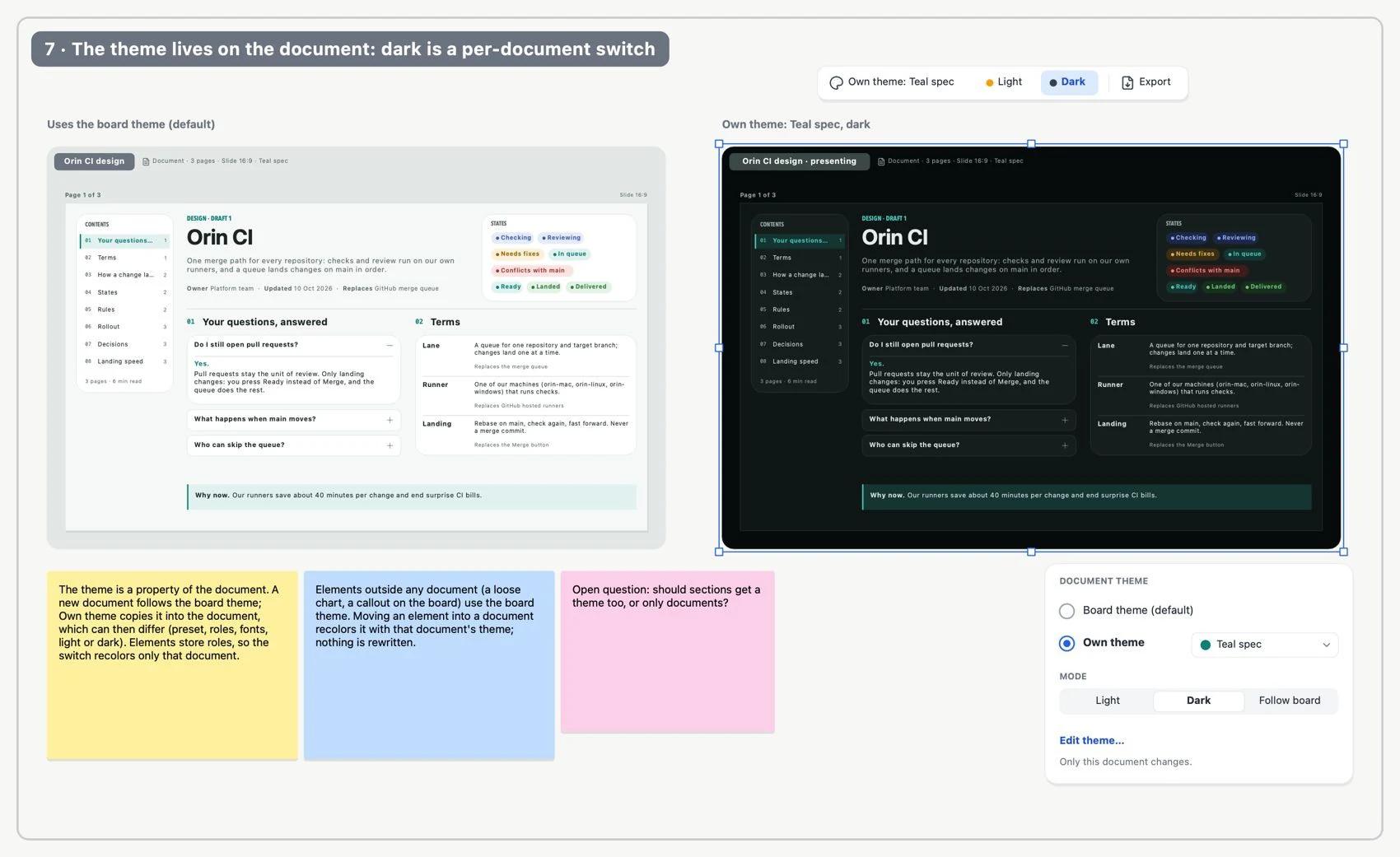
Task: Click the 'Orin CI design' title pill
Action: point(94,161)
